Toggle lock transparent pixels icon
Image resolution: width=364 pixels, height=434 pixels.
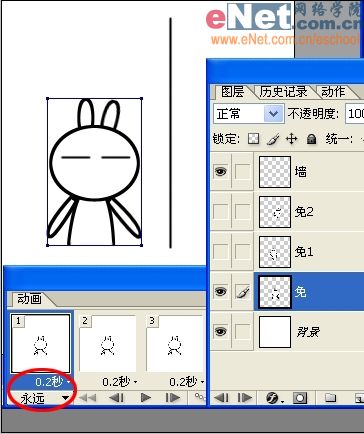[x=254, y=139]
